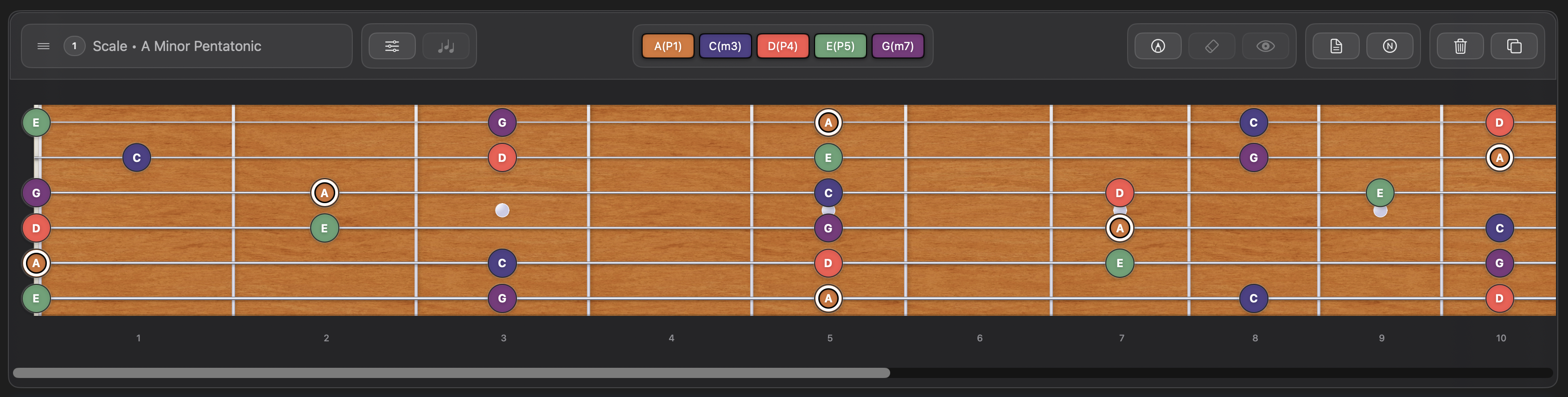The image size is (1568, 397).
Task: Click G note at fret 5
Action: tap(829, 228)
